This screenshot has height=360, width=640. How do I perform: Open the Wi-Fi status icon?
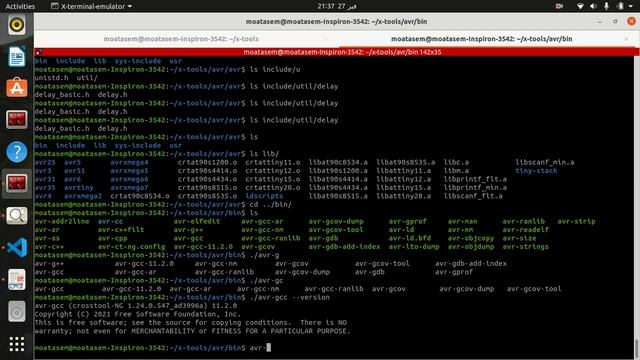[x=580, y=6]
